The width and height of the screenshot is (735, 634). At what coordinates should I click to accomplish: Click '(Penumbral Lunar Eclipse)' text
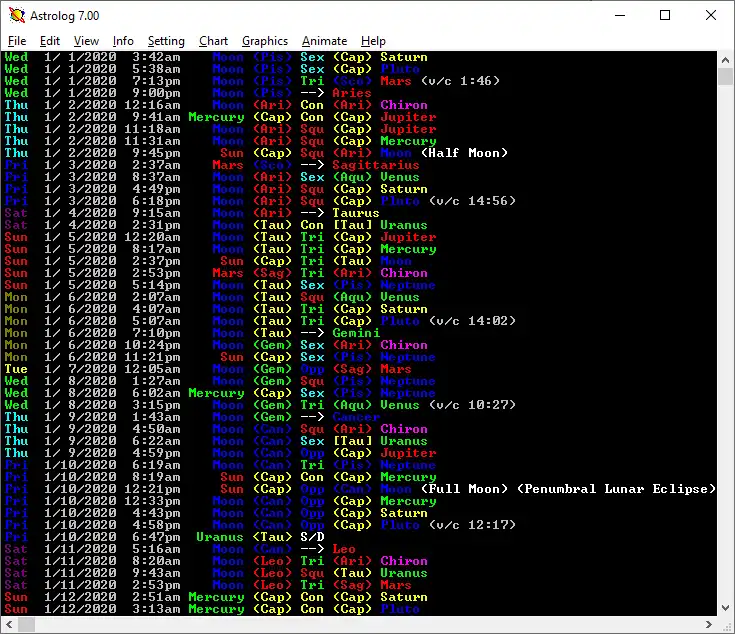point(616,489)
